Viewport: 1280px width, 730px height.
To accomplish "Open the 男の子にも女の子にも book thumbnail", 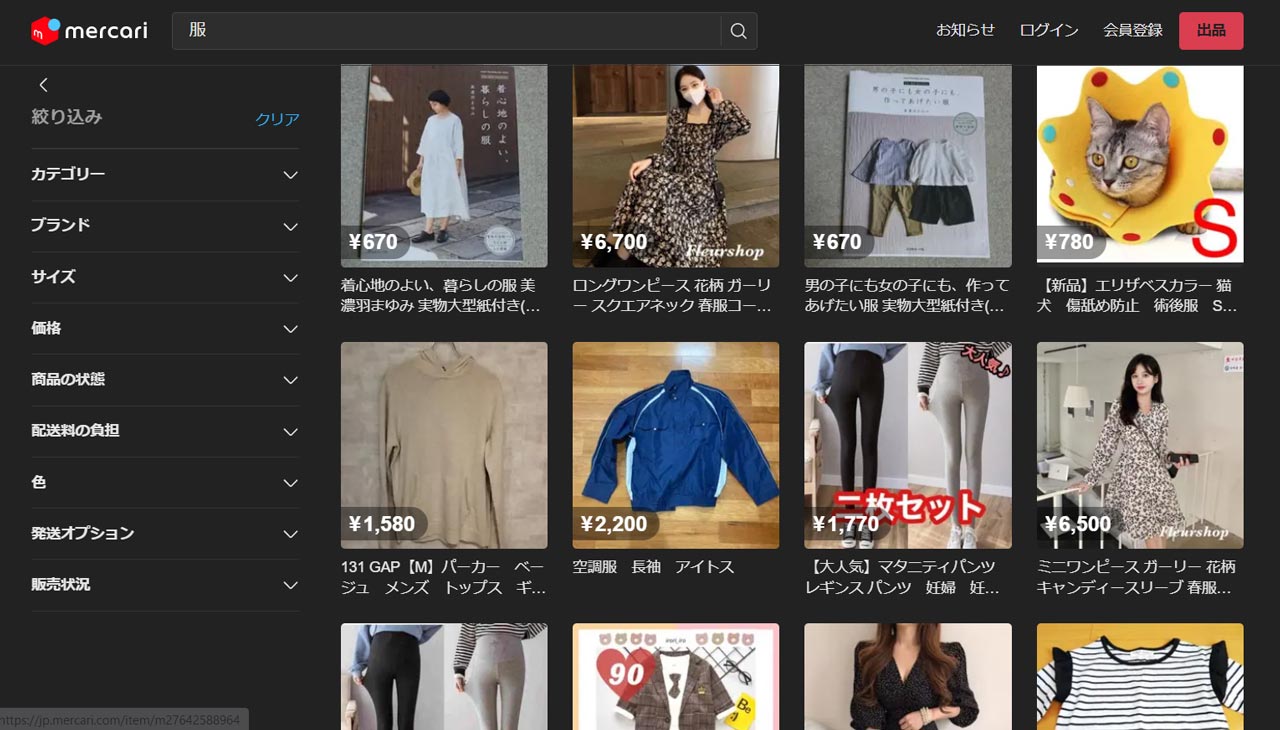I will click(x=908, y=166).
